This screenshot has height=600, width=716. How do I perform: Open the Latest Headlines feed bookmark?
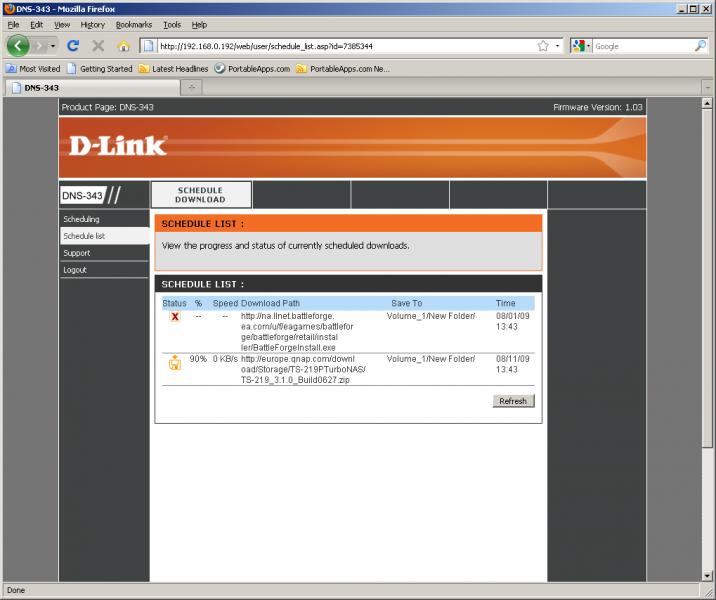click(x=174, y=69)
